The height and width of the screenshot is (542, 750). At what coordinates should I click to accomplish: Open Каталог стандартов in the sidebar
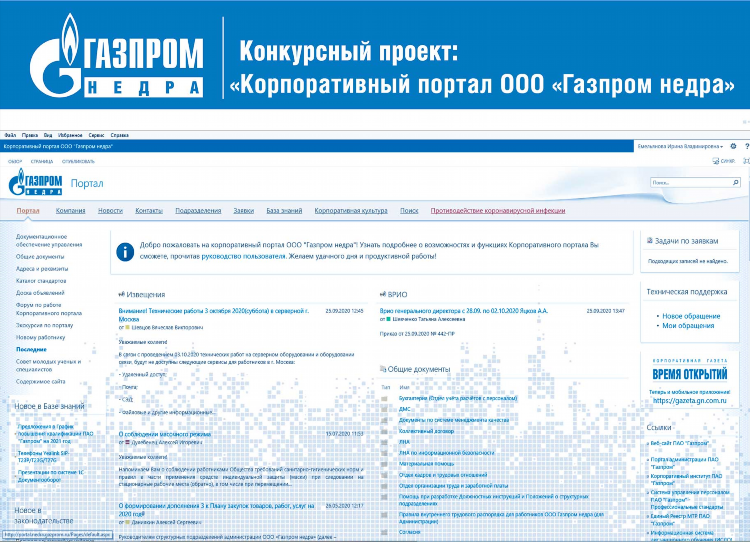point(41,281)
